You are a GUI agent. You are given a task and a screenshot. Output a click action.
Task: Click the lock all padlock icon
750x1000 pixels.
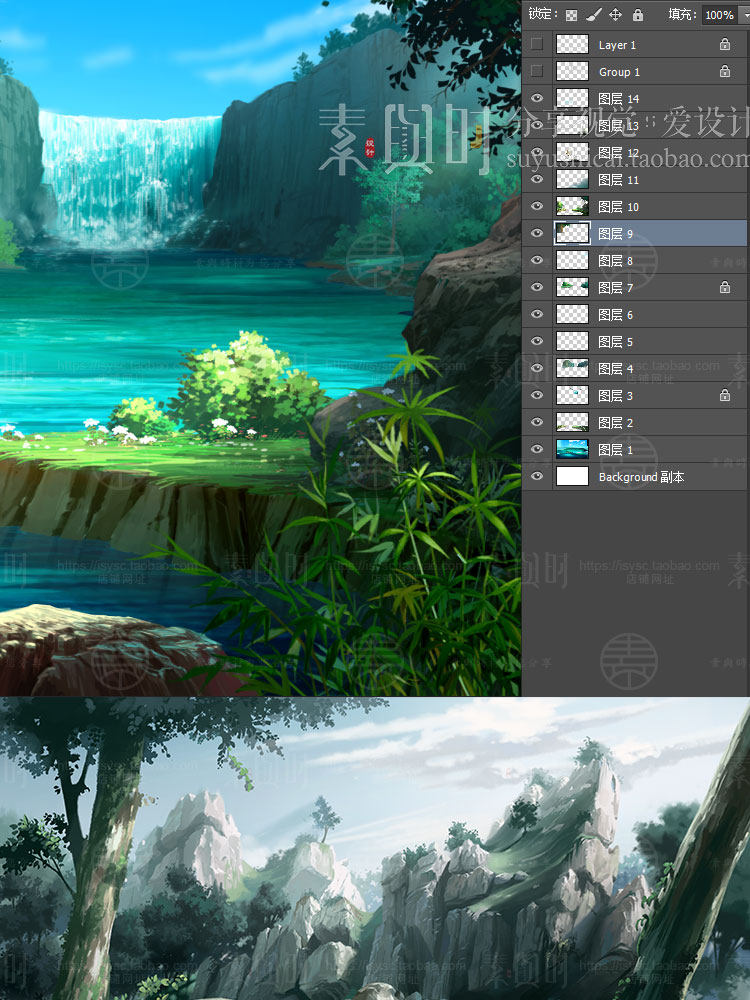tap(638, 15)
